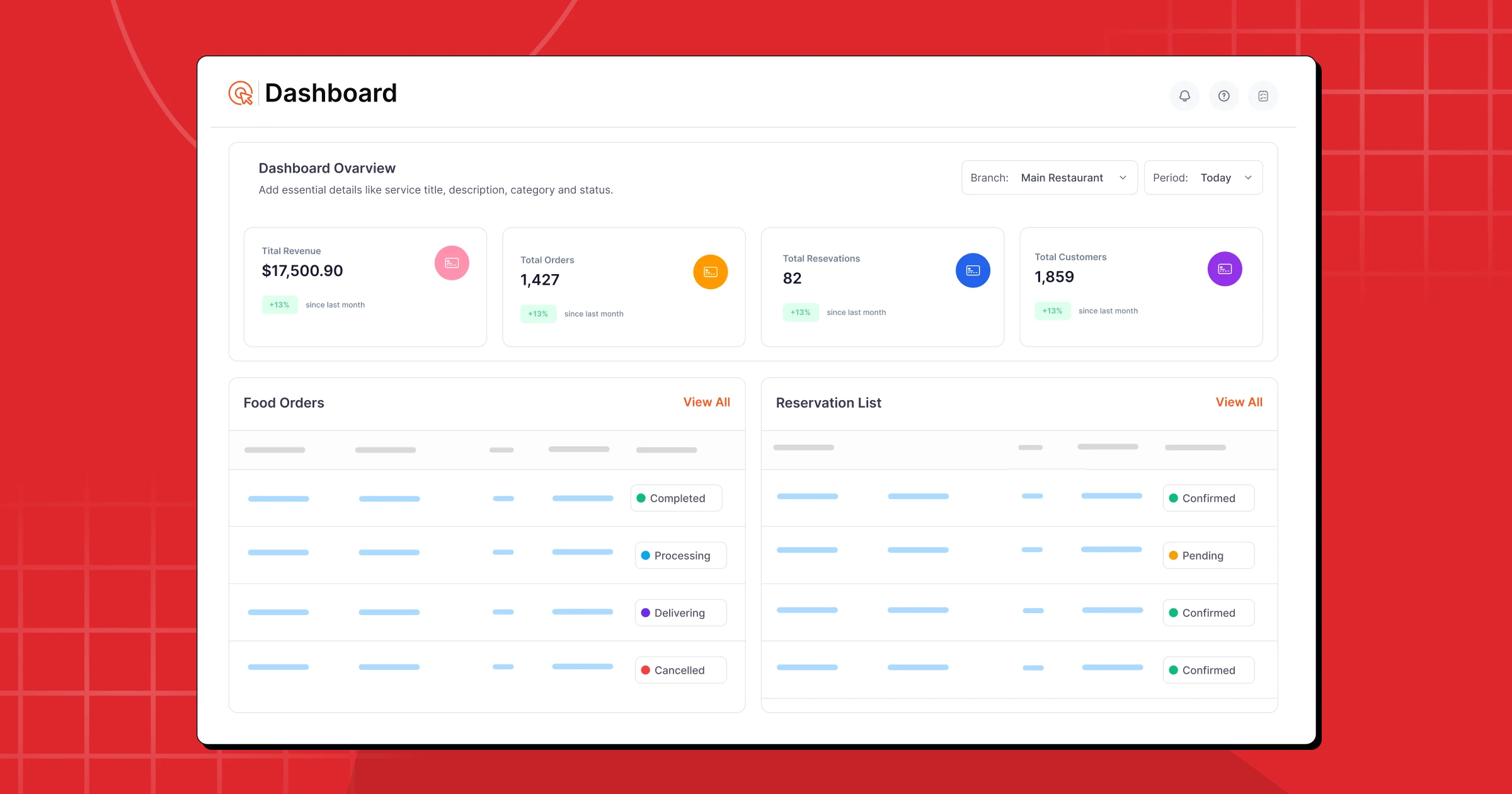The height and width of the screenshot is (794, 1512).
Task: Click the Total Orders label
Action: tap(547, 260)
